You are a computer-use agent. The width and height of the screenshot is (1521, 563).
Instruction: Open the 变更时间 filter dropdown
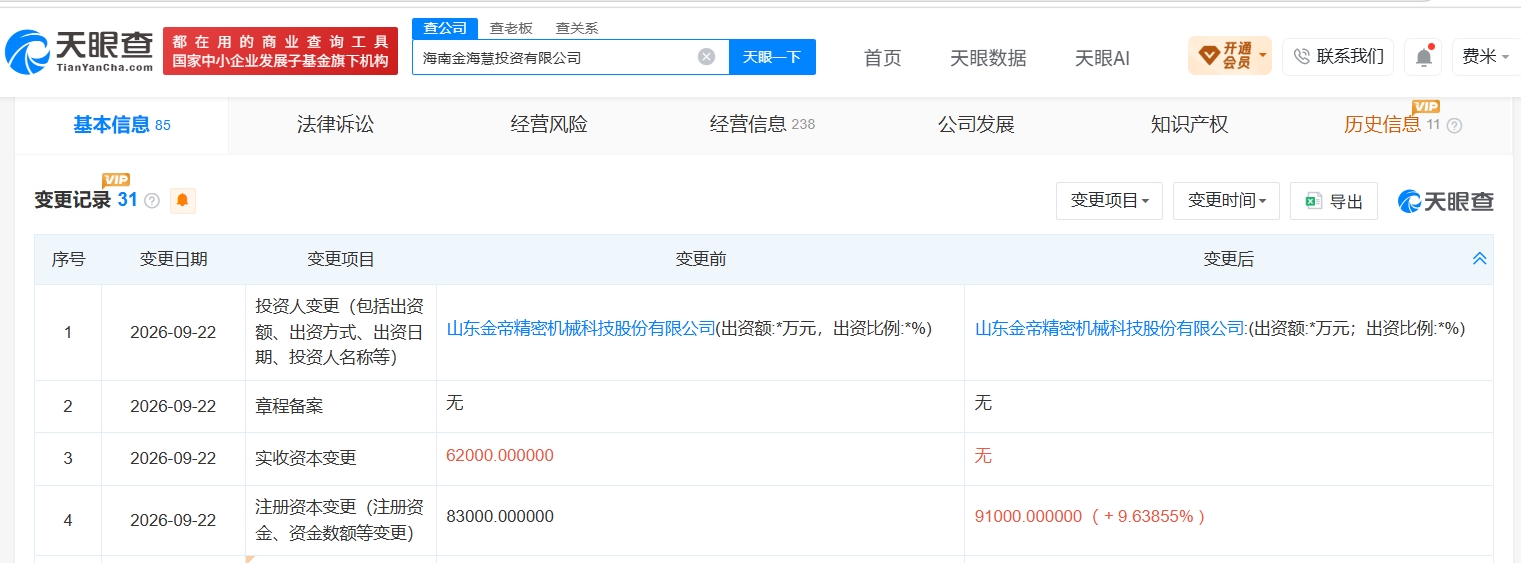click(x=1226, y=201)
